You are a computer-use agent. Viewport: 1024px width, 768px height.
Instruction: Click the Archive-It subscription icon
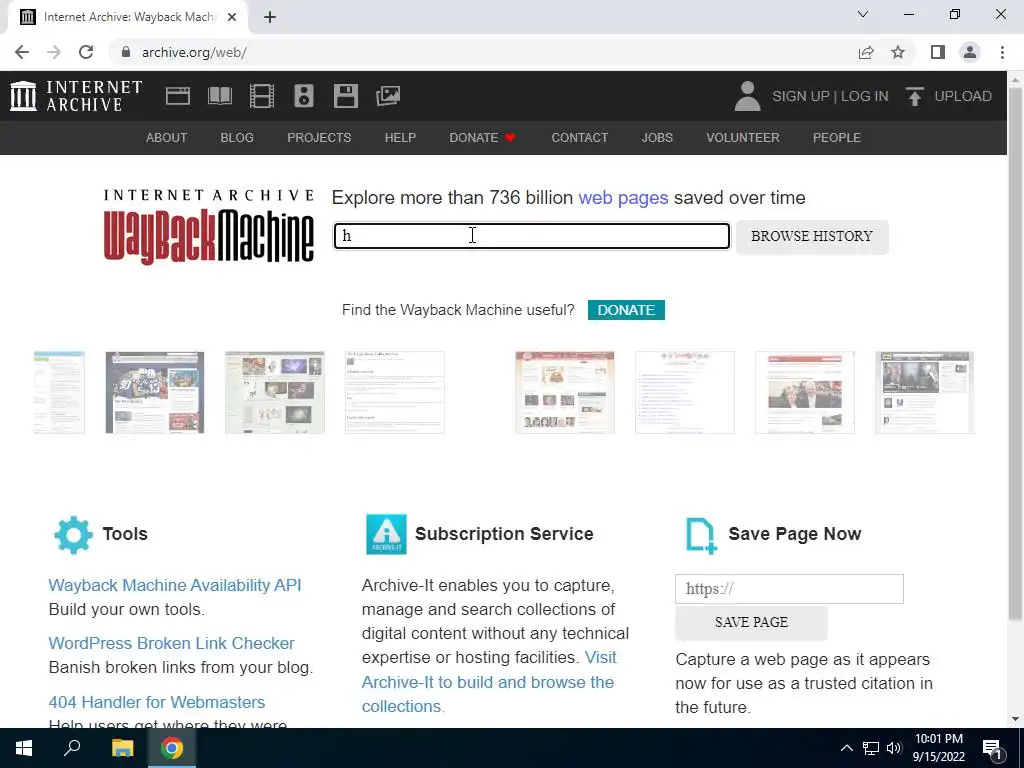pyautogui.click(x=386, y=534)
